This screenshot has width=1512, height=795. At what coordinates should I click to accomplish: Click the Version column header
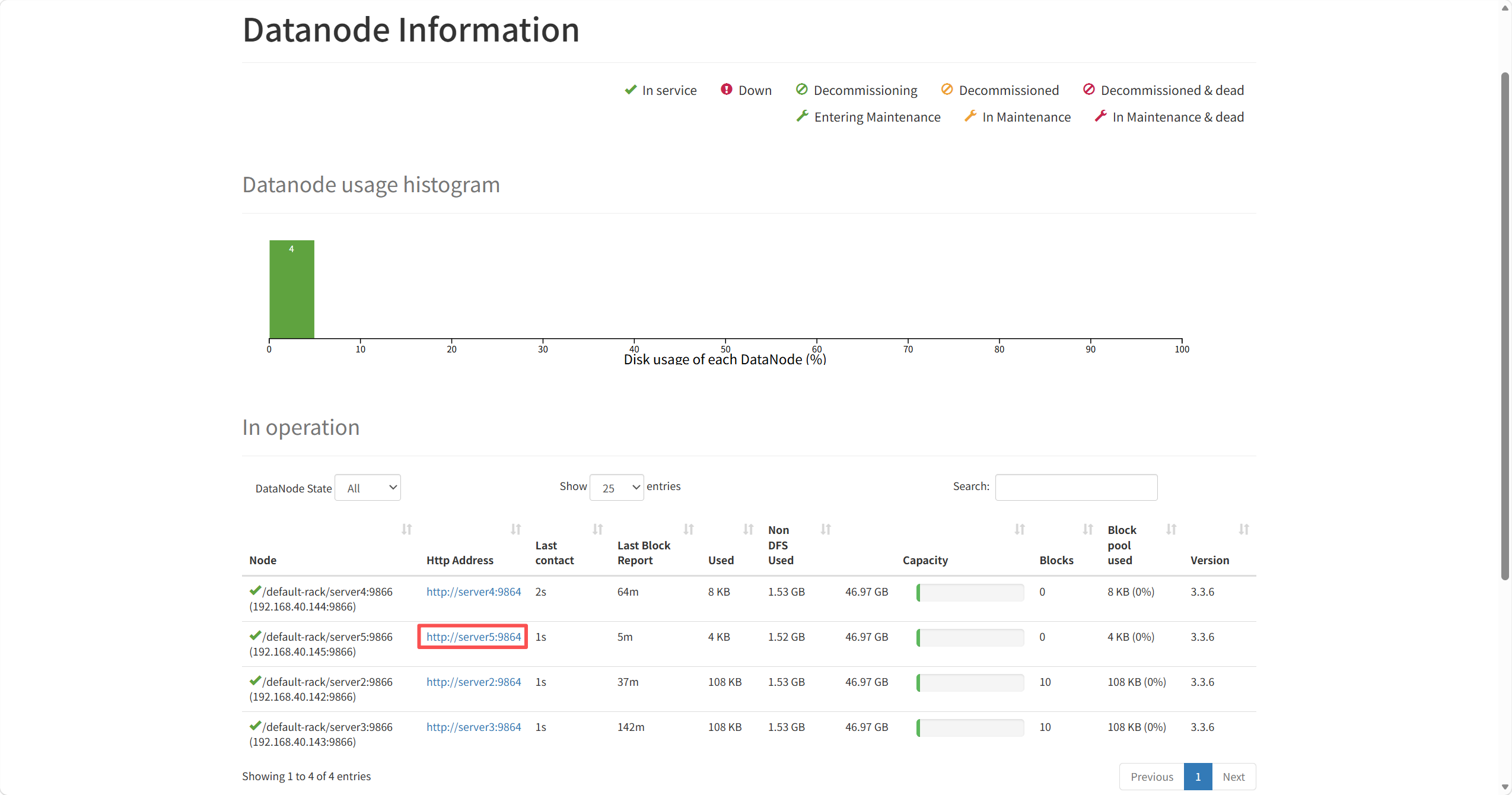[1209, 560]
